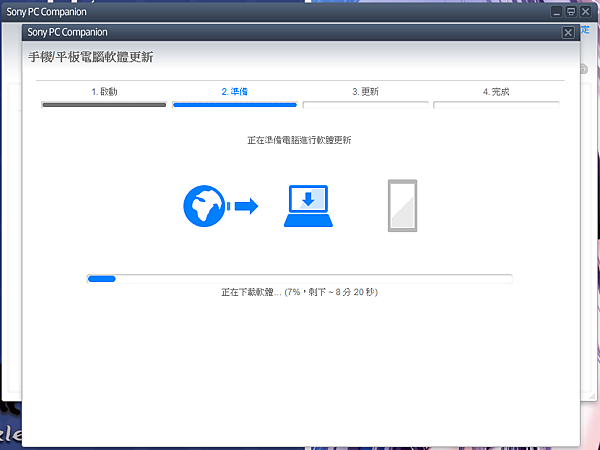Image resolution: width=600 pixels, height=450 pixels.
Task: Maximize the outer Sony PC Companion window
Action: click(x=571, y=12)
